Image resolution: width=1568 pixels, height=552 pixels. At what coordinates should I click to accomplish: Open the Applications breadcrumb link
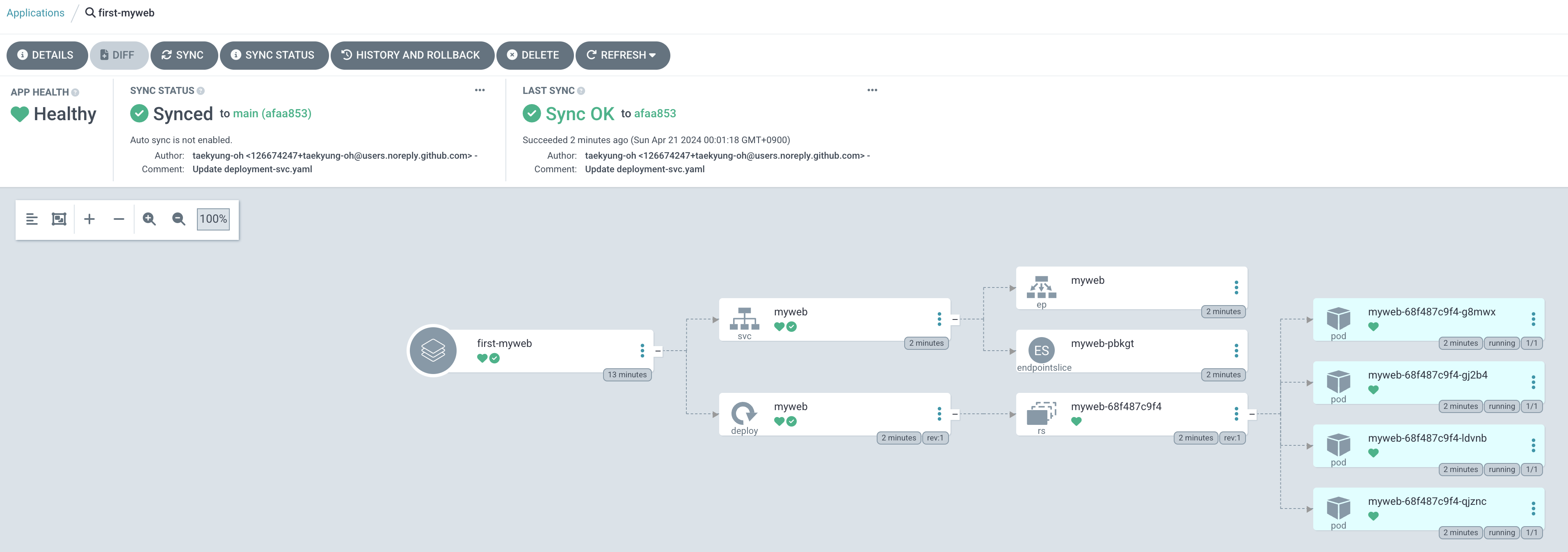pyautogui.click(x=35, y=13)
